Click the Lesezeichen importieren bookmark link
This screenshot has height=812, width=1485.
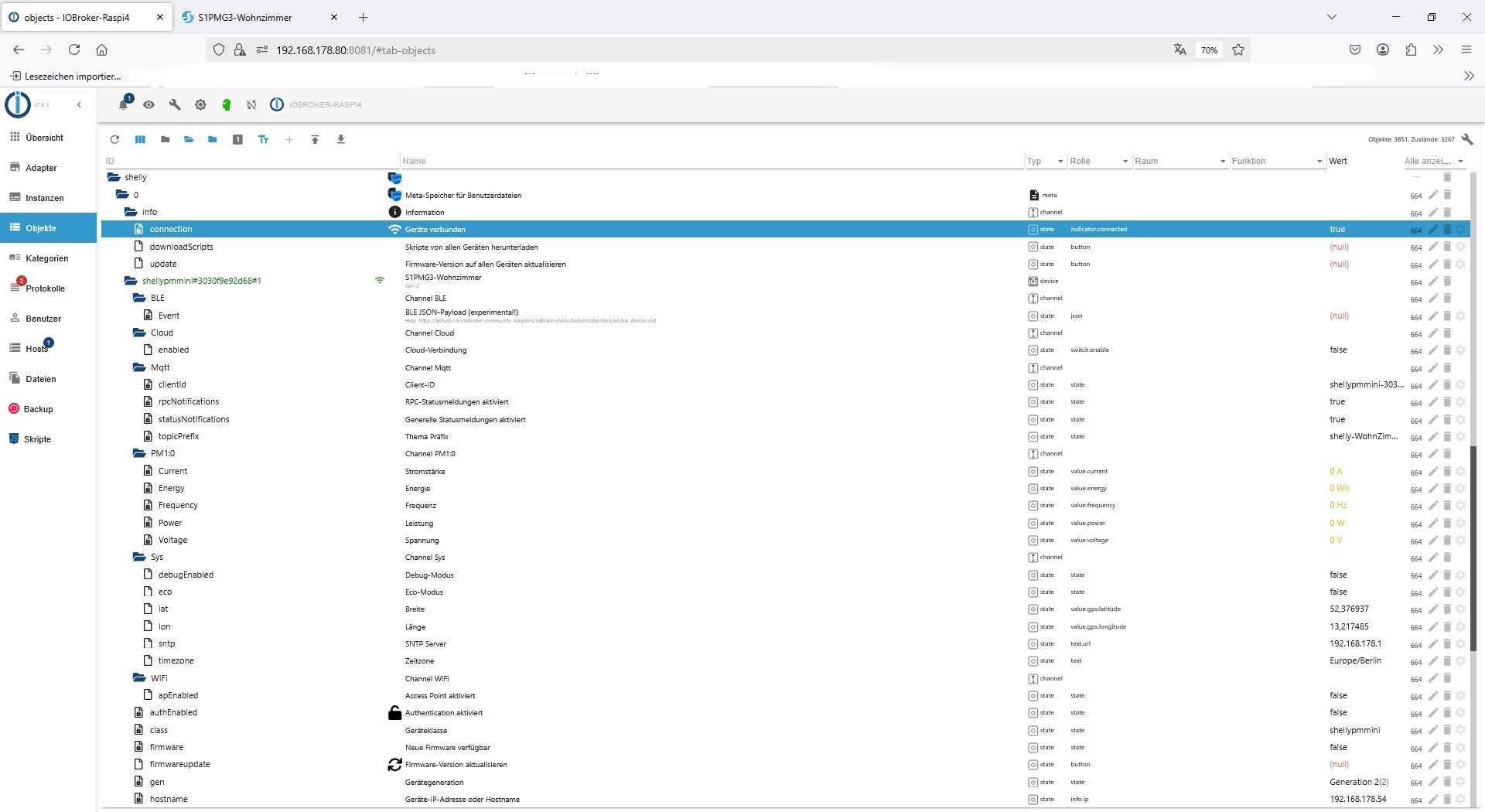[66, 77]
